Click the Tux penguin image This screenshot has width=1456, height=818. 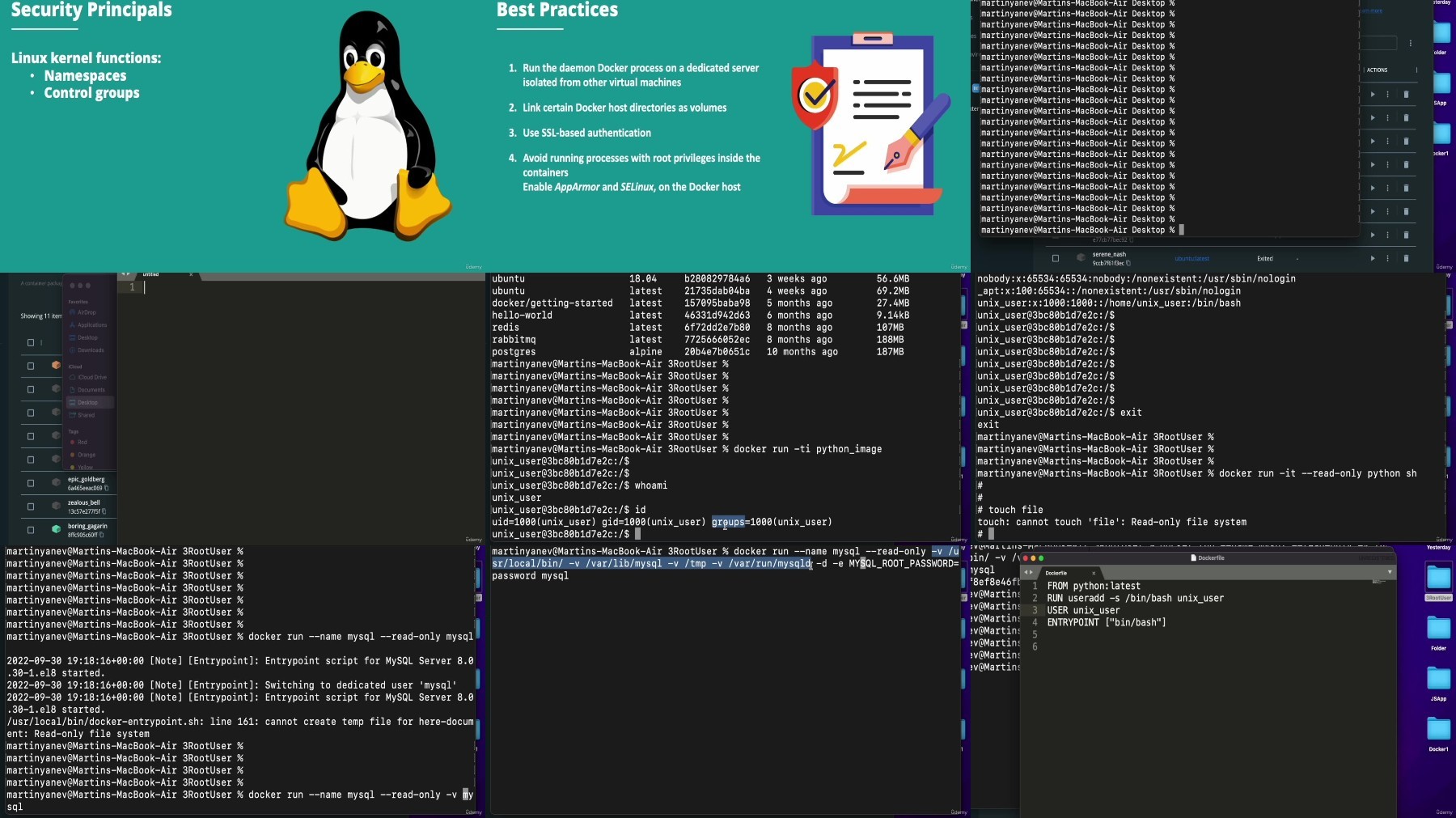(368, 126)
